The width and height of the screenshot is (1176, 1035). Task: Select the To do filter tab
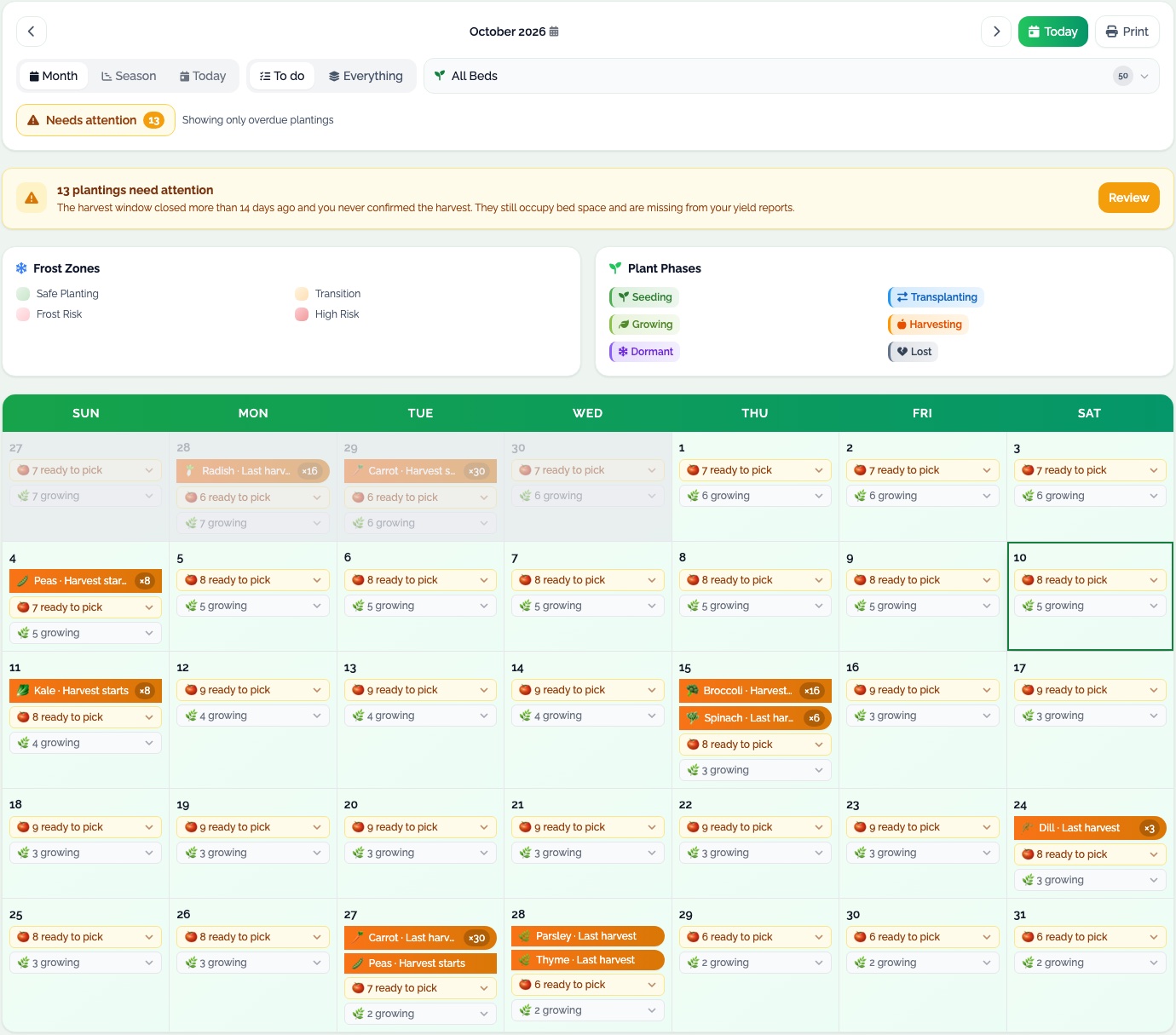282,76
